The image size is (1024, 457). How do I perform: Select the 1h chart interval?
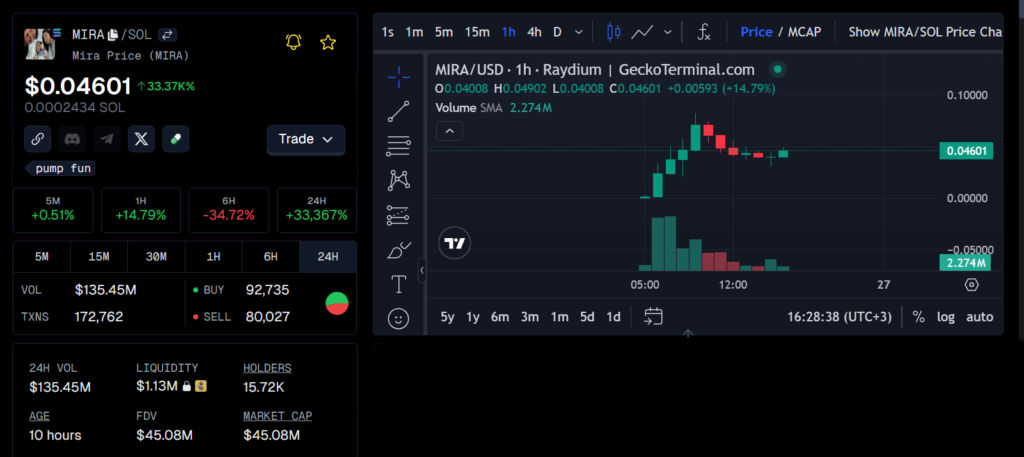[509, 32]
